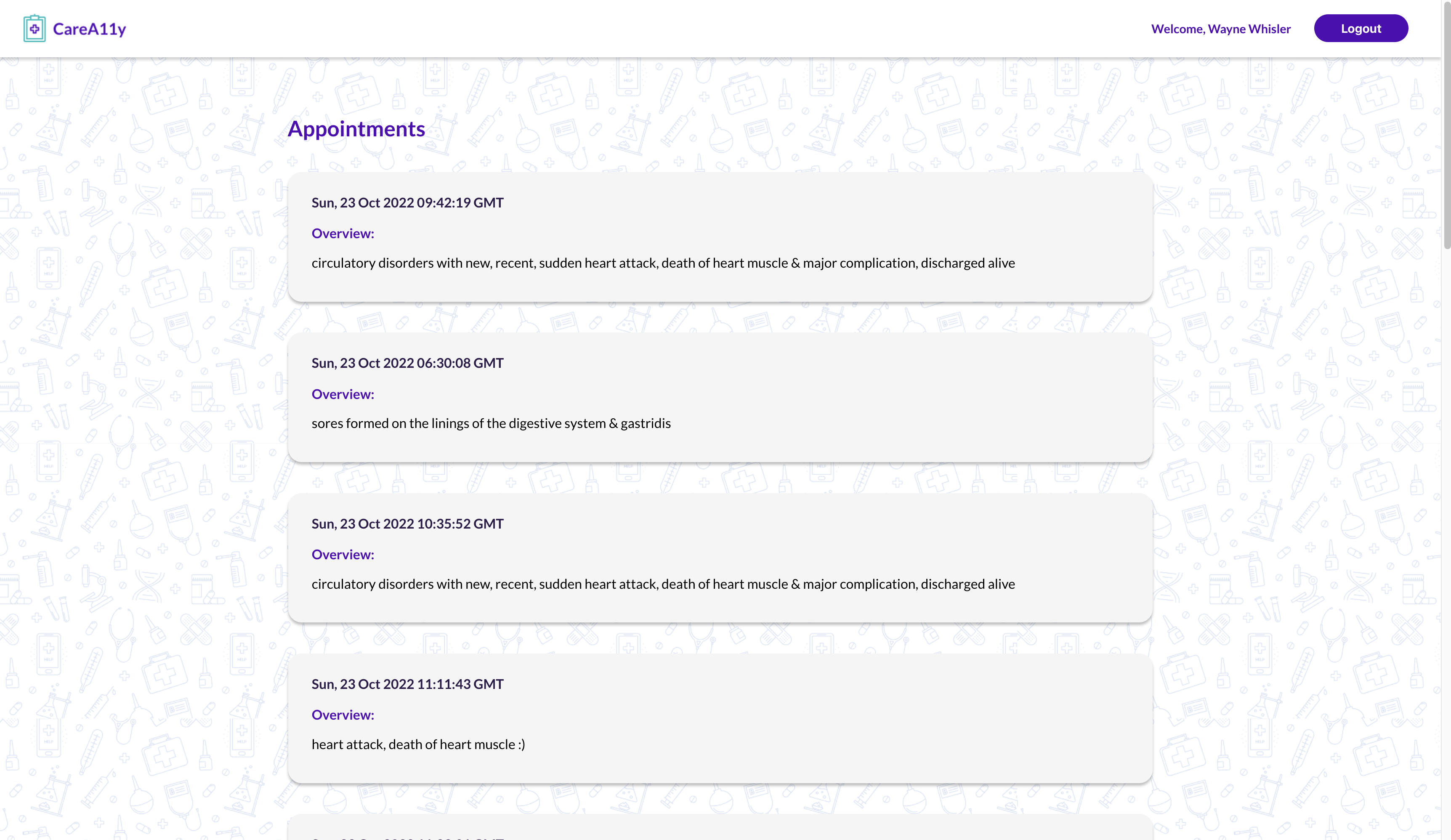Image resolution: width=1451 pixels, height=840 pixels.
Task: Click circulatory disorders text in third card
Action: pyautogui.click(x=663, y=585)
